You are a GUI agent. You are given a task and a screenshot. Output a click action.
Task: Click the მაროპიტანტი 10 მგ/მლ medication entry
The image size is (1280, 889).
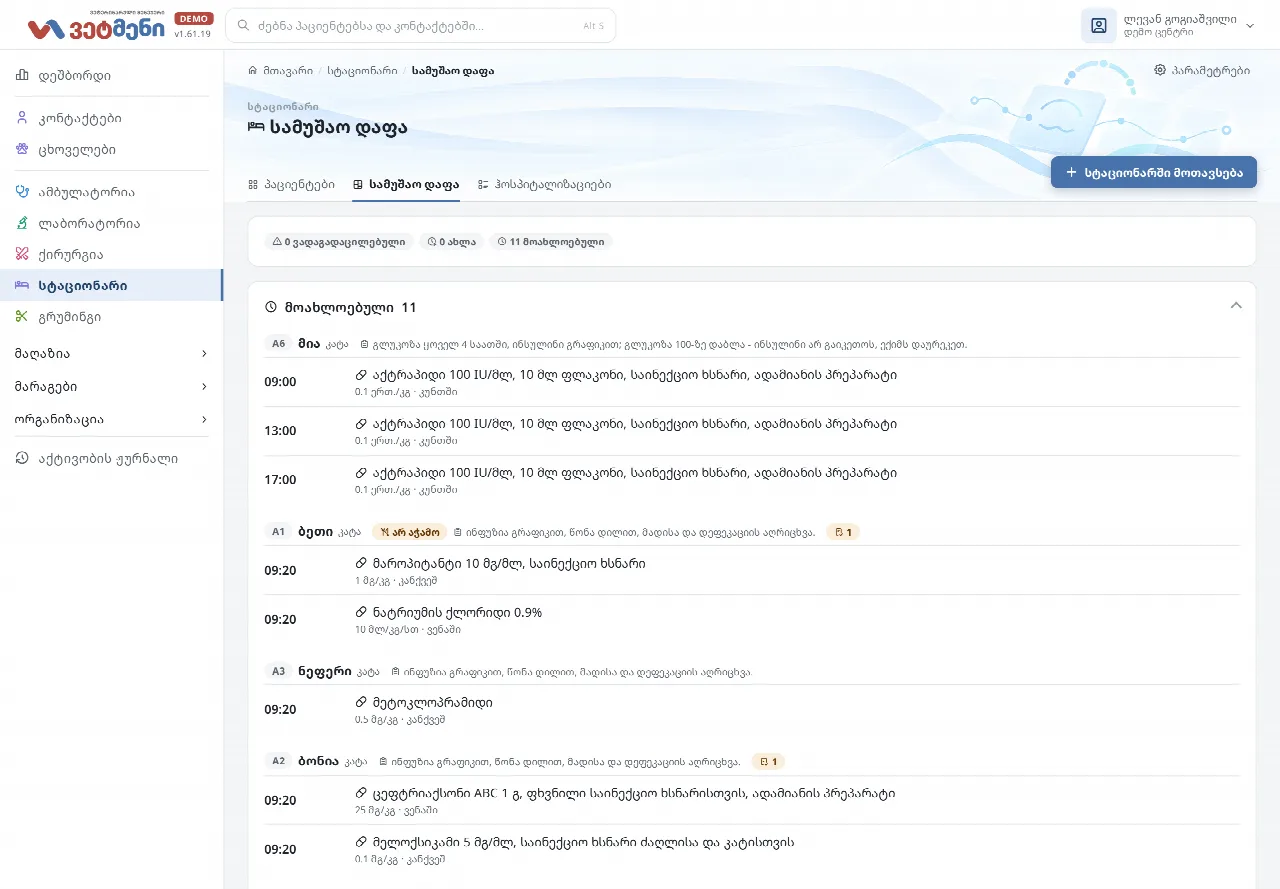click(509, 563)
